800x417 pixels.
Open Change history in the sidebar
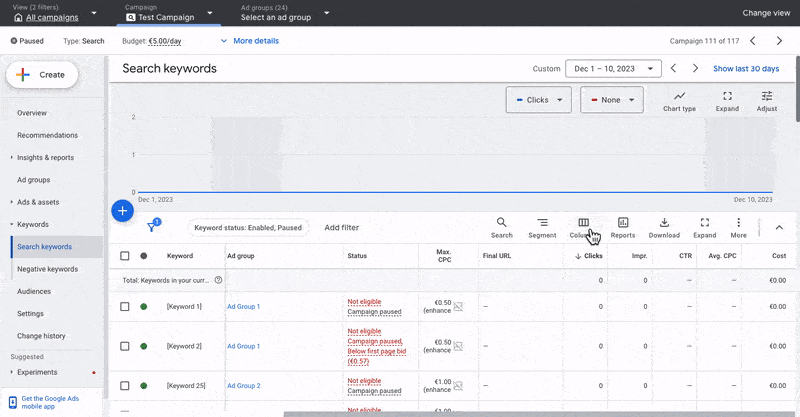tap(41, 336)
